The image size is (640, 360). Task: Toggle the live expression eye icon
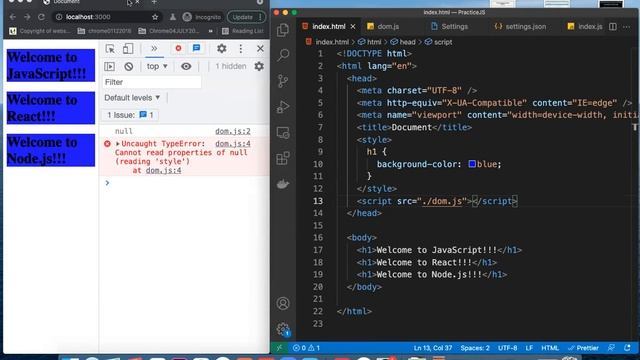coord(186,67)
